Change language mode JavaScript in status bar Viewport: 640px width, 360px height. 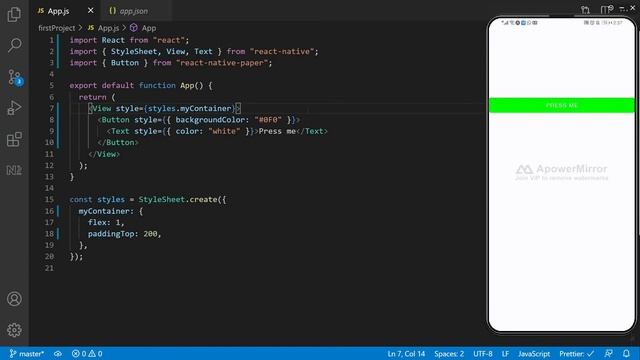pyautogui.click(x=534, y=353)
